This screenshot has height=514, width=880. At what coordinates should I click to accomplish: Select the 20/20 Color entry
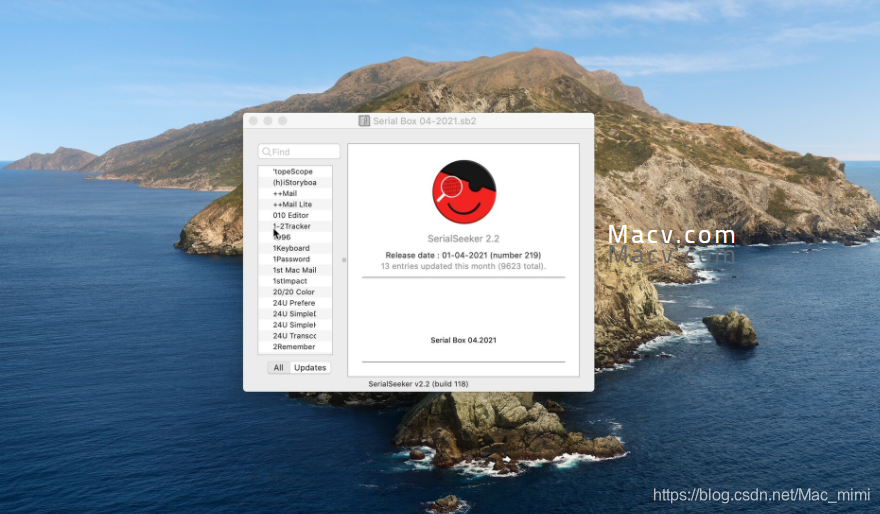[295, 292]
